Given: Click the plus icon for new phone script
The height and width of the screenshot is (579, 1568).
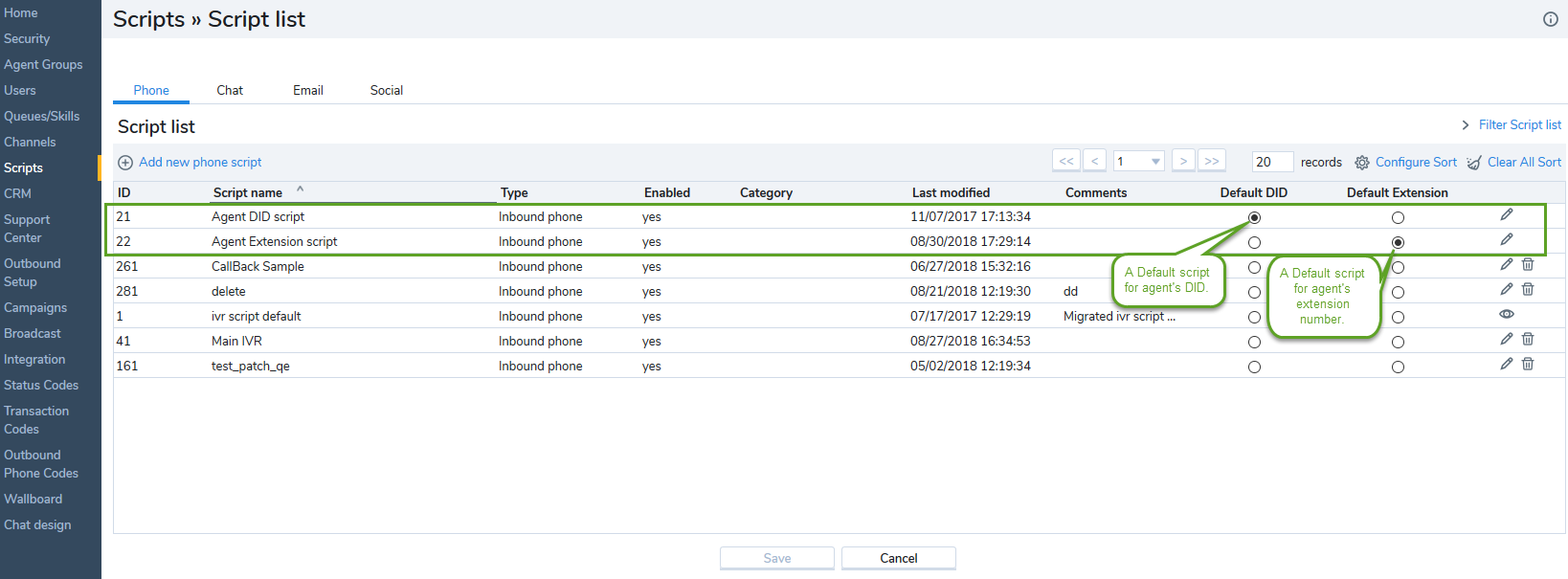Looking at the screenshot, I should tap(125, 163).
